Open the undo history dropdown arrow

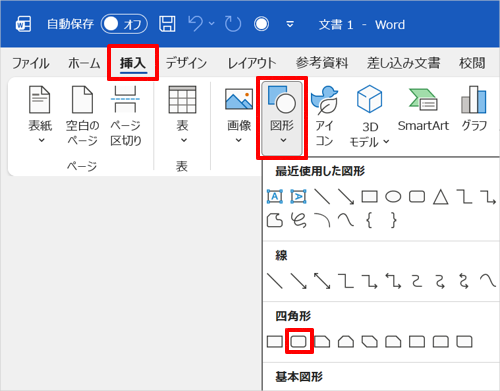tap(212, 24)
